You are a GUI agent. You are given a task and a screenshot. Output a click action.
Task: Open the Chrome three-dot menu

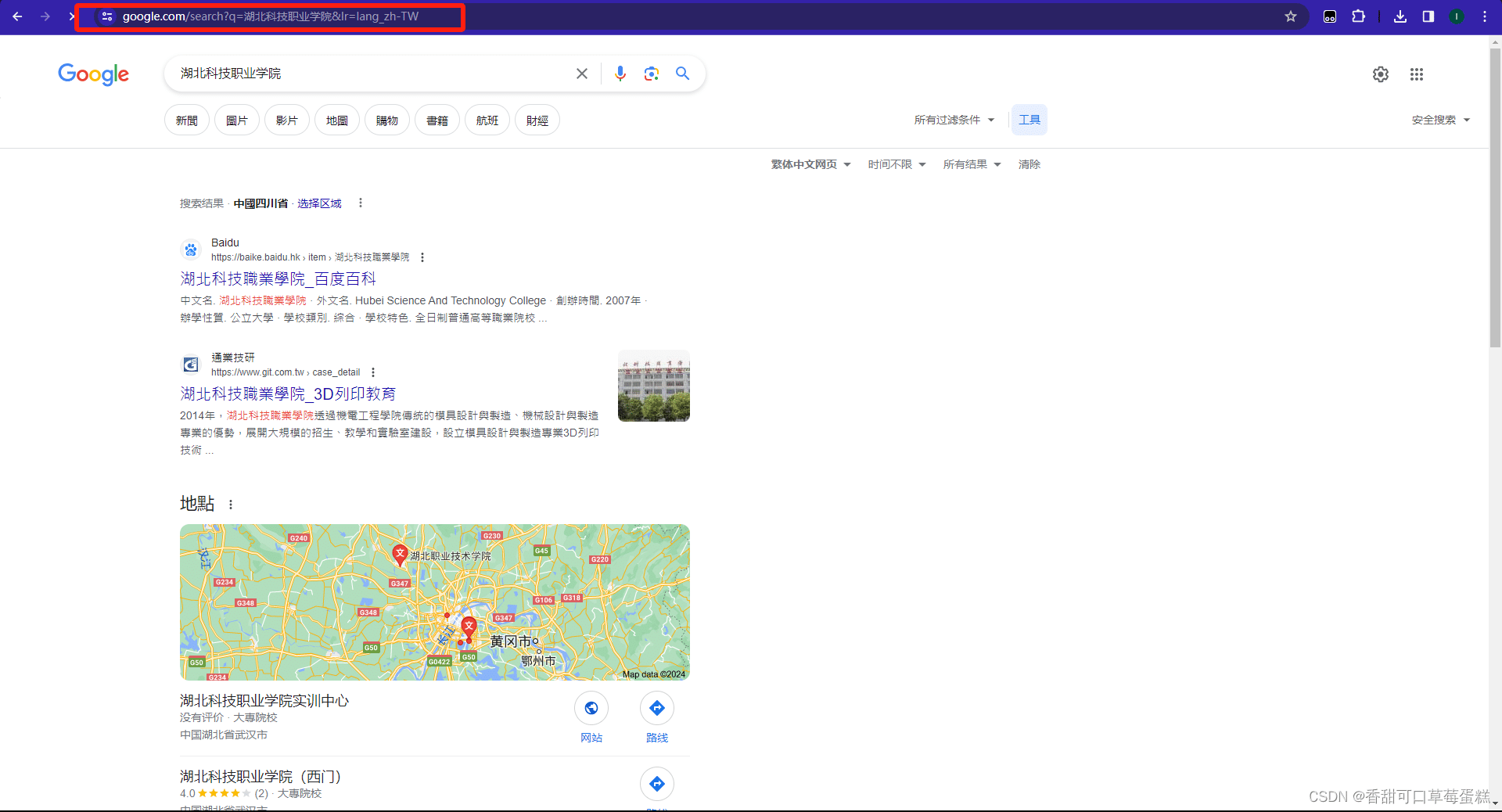1485,16
